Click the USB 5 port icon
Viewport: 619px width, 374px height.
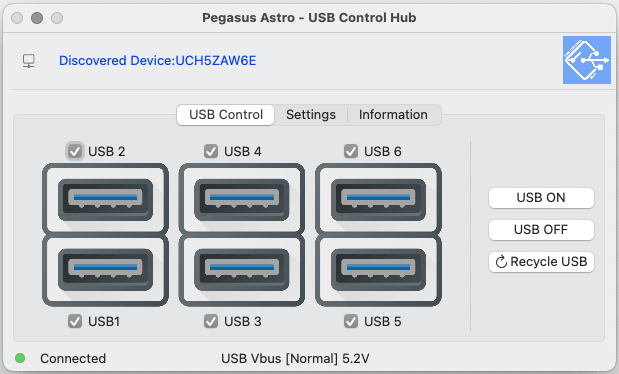[x=378, y=270]
